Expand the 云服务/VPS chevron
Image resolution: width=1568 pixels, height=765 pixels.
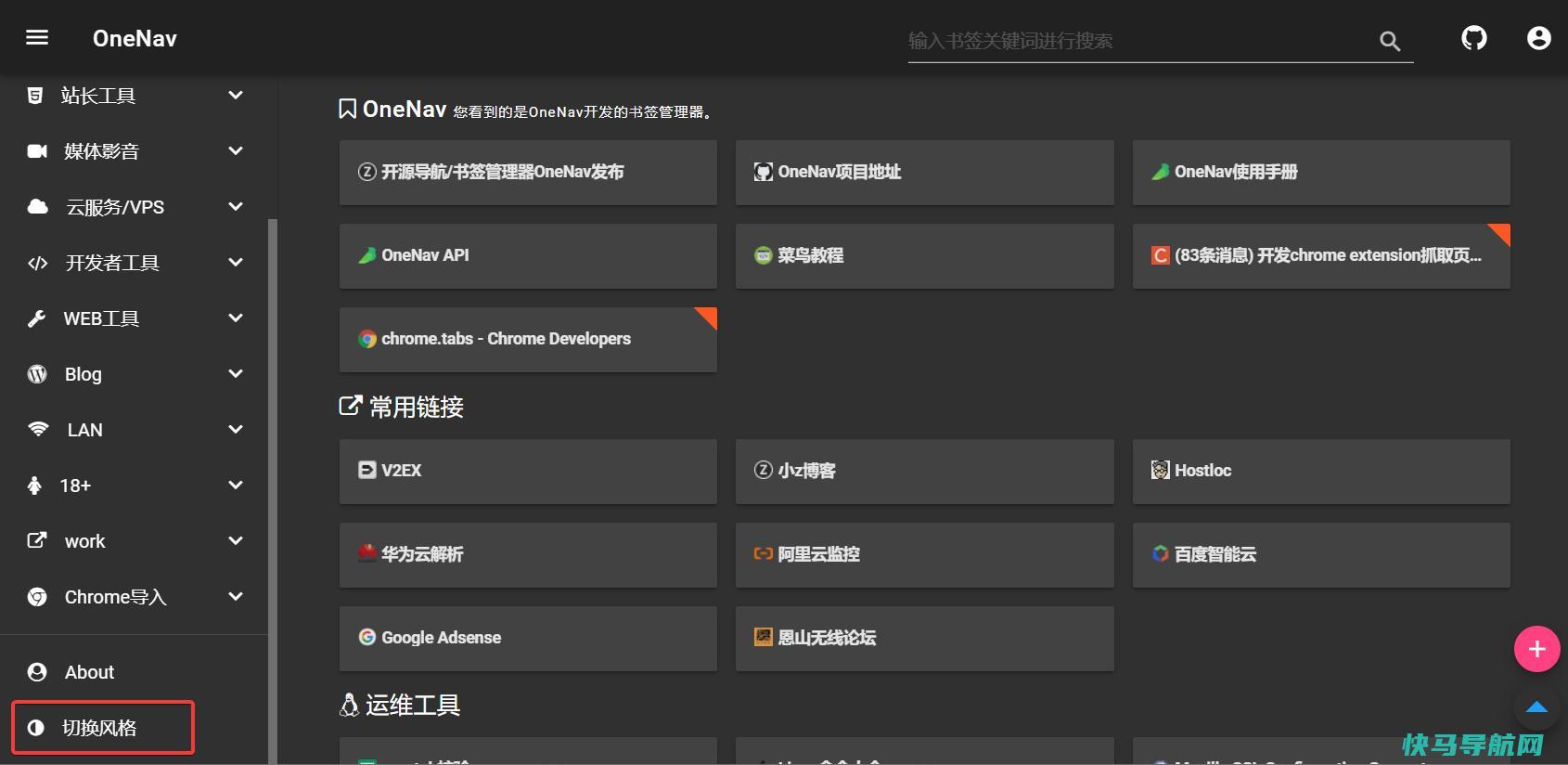point(236,207)
